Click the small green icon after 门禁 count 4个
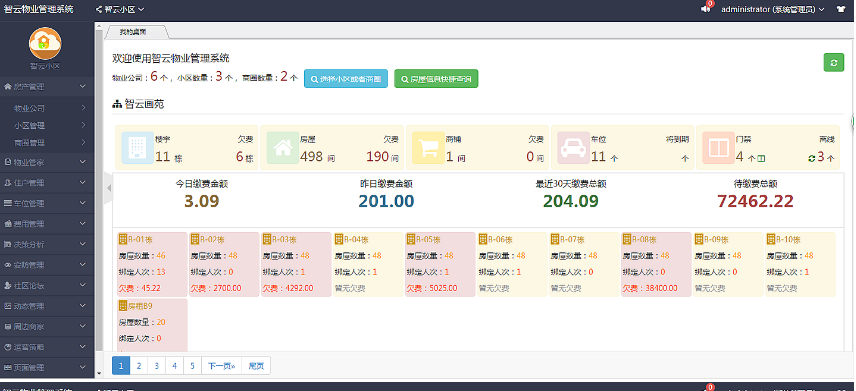 (x=761, y=158)
